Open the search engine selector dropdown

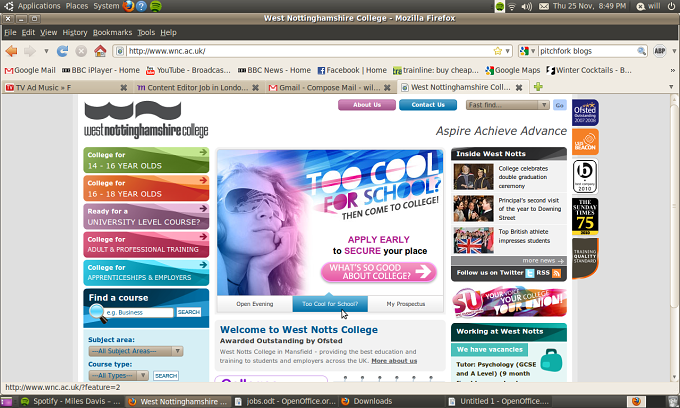(x=527, y=51)
